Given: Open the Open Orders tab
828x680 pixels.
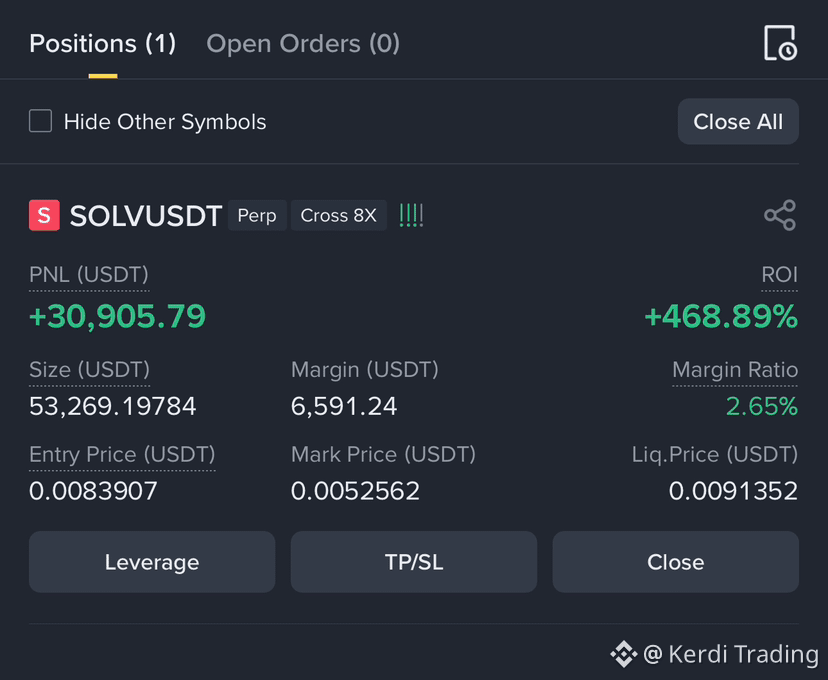Looking at the screenshot, I should 303,43.
